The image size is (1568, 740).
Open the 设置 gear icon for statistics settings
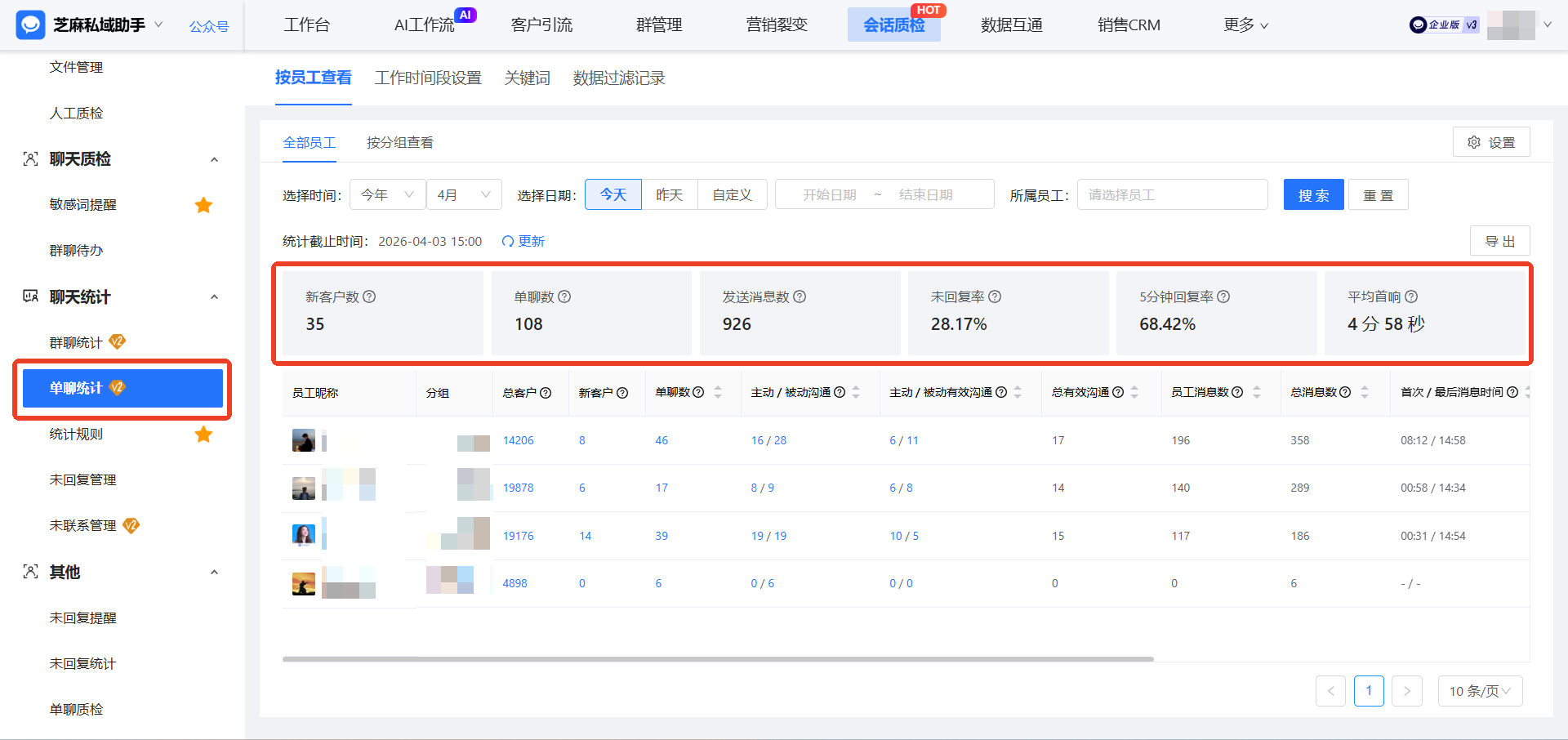coord(1475,141)
